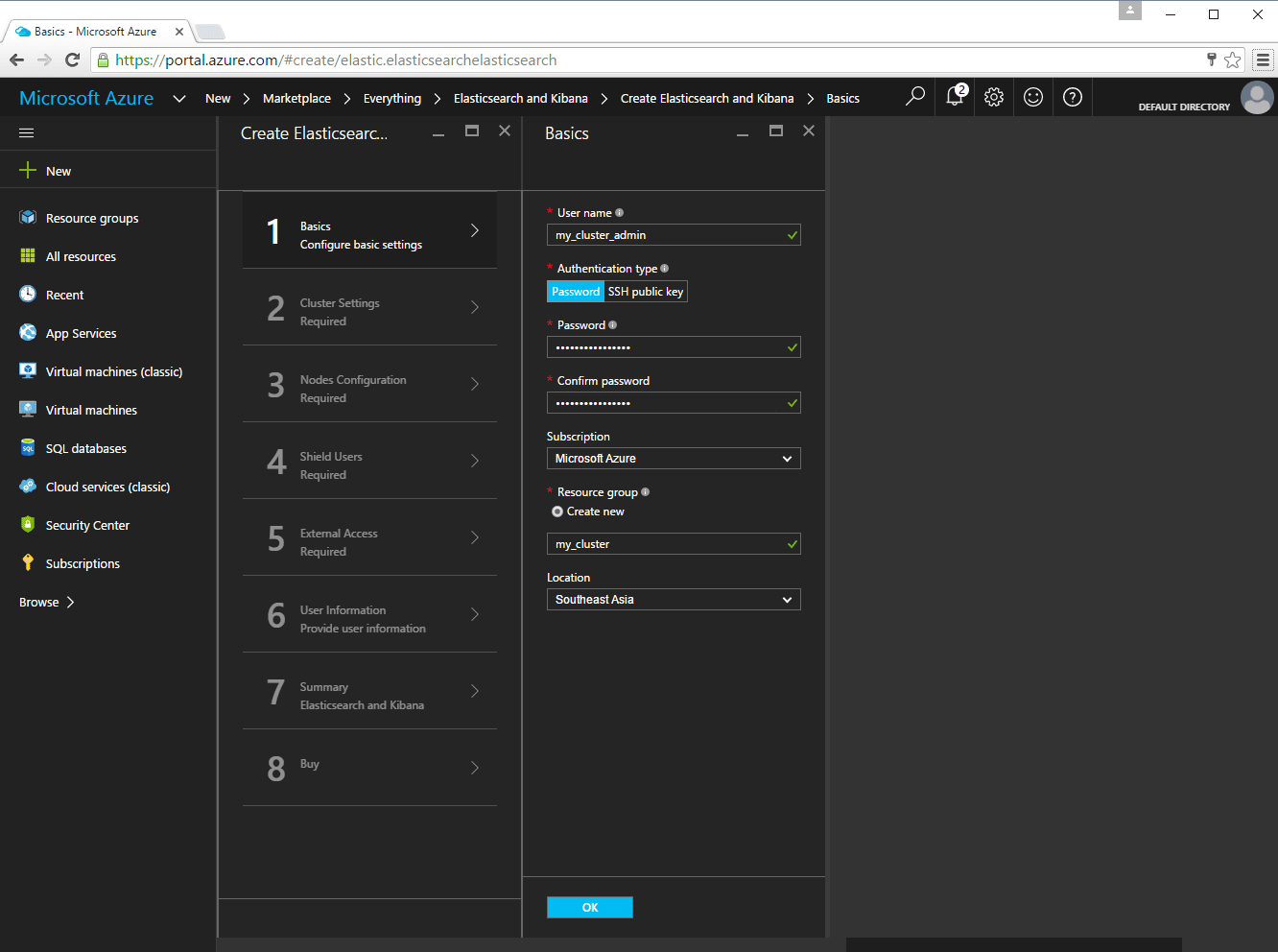The width and height of the screenshot is (1278, 952).
Task: Select SSH public key authentication
Action: pos(646,292)
